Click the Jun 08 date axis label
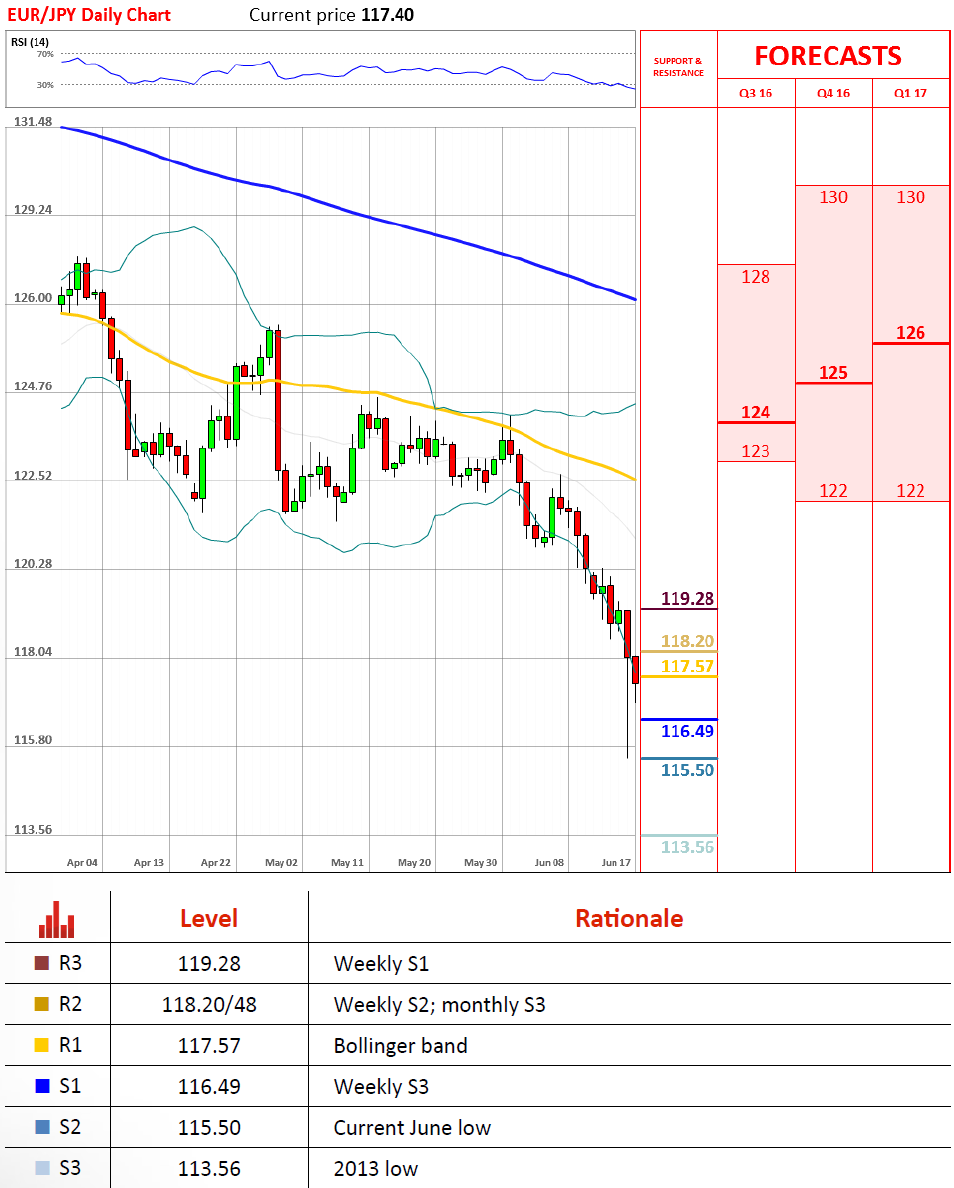The image size is (954, 1188). tap(549, 862)
